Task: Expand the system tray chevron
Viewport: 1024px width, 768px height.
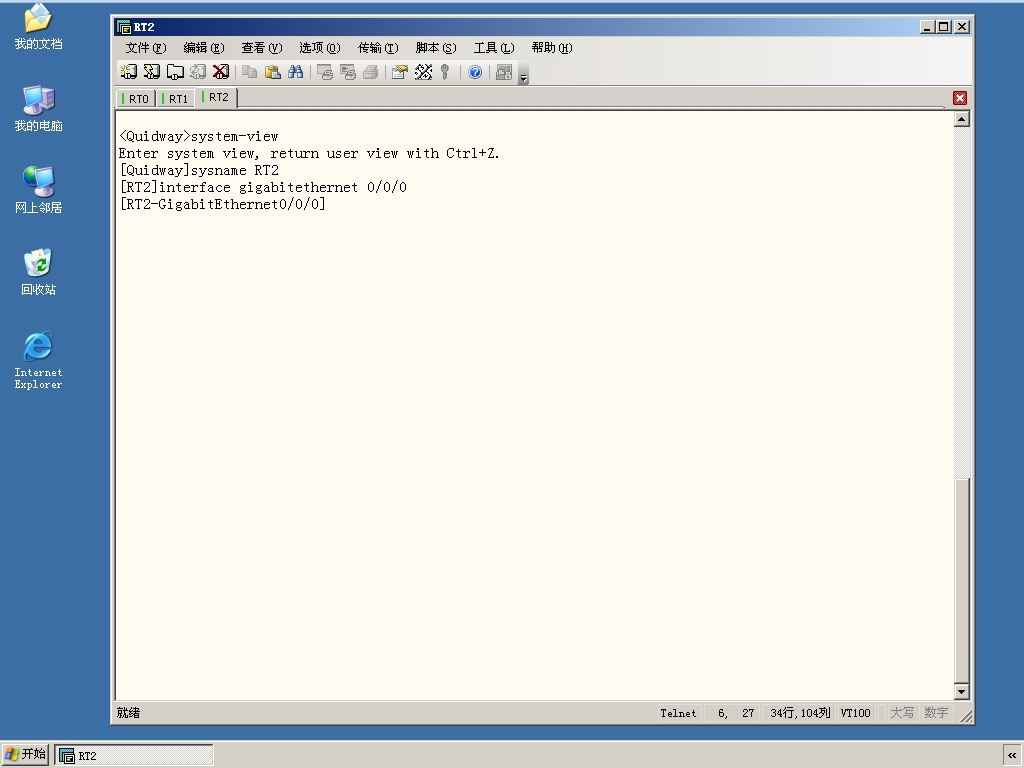Action: pyautogui.click(x=1012, y=755)
